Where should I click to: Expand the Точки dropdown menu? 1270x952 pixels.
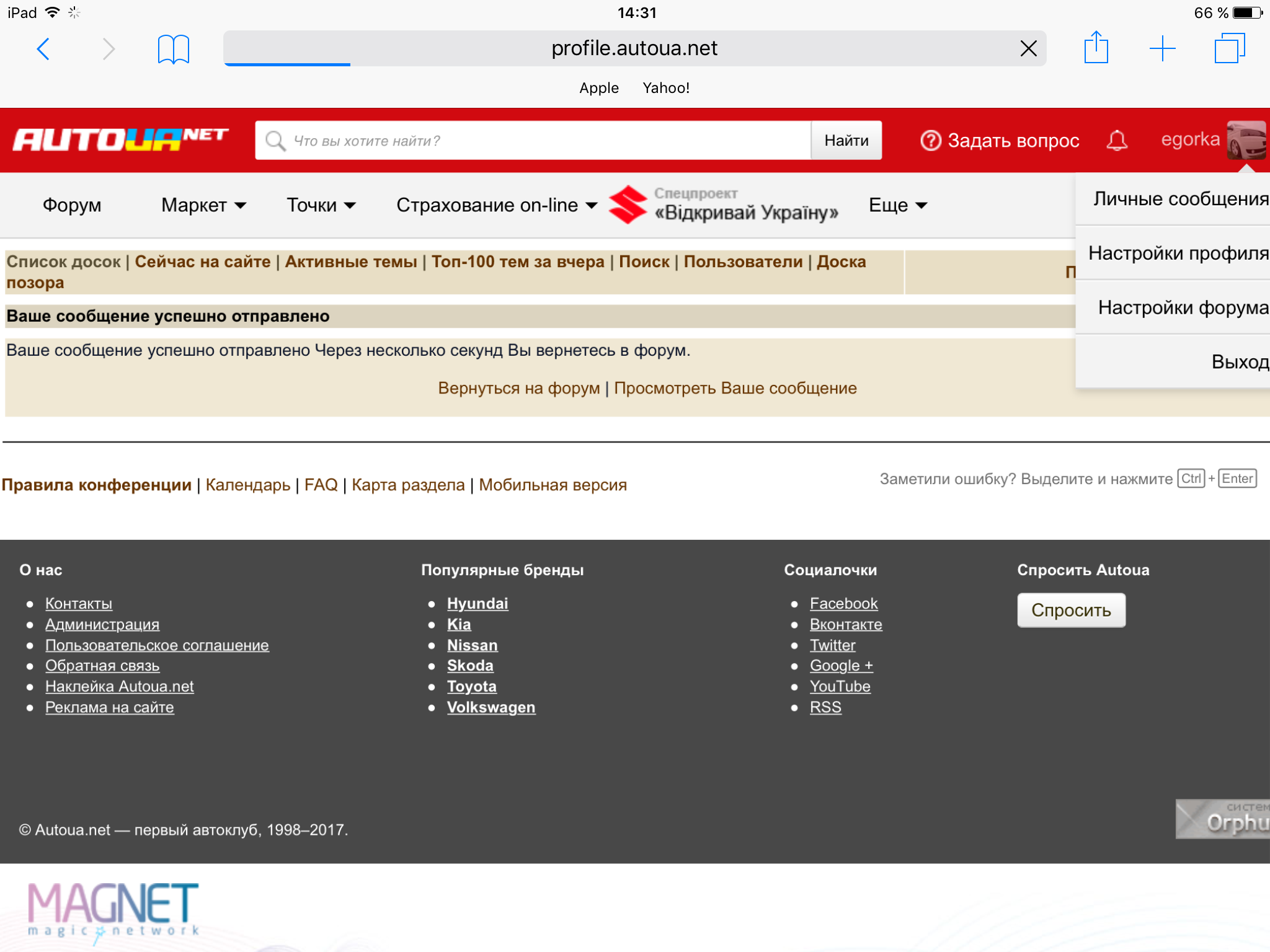(321, 205)
